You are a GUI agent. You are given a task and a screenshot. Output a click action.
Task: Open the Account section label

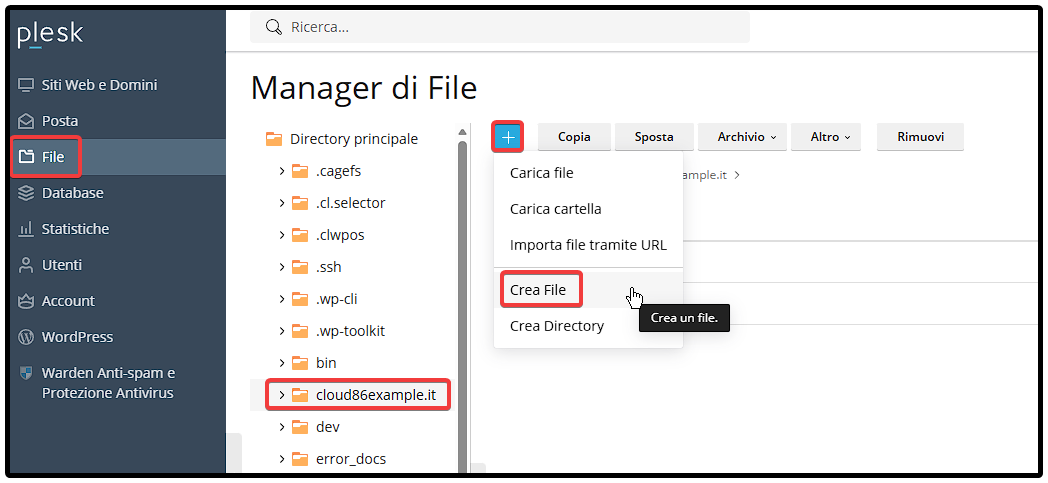[68, 301]
